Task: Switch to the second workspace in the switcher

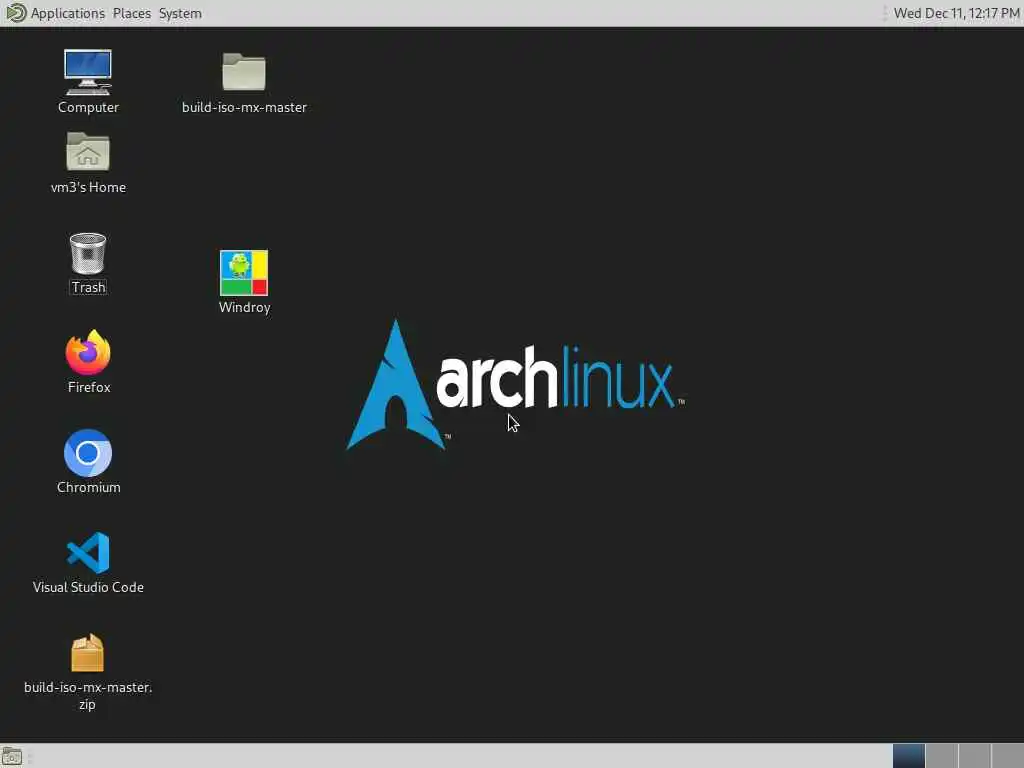Action: click(x=942, y=756)
